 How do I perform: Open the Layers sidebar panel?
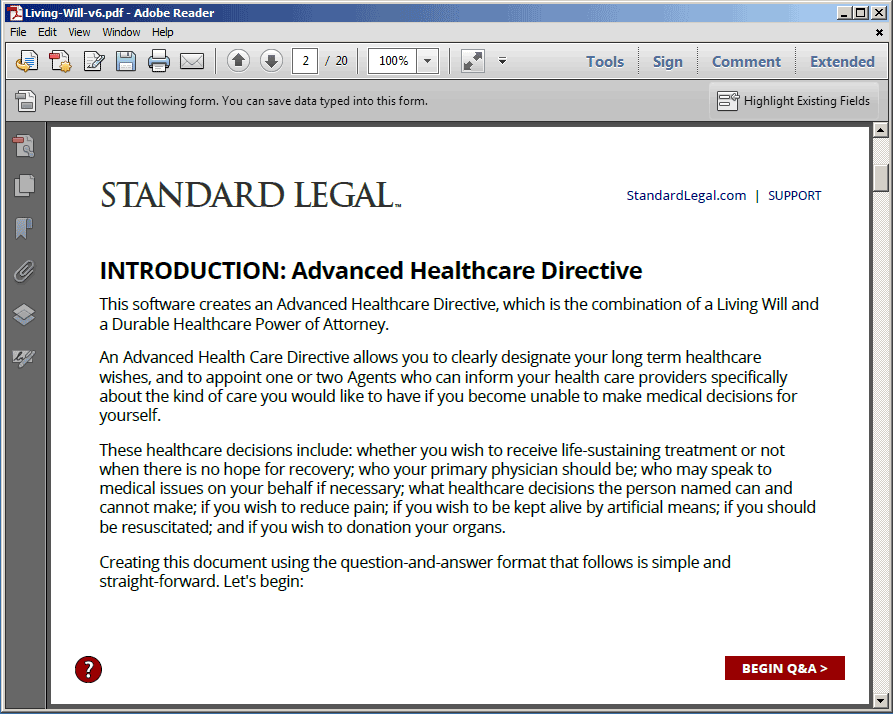click(x=24, y=314)
